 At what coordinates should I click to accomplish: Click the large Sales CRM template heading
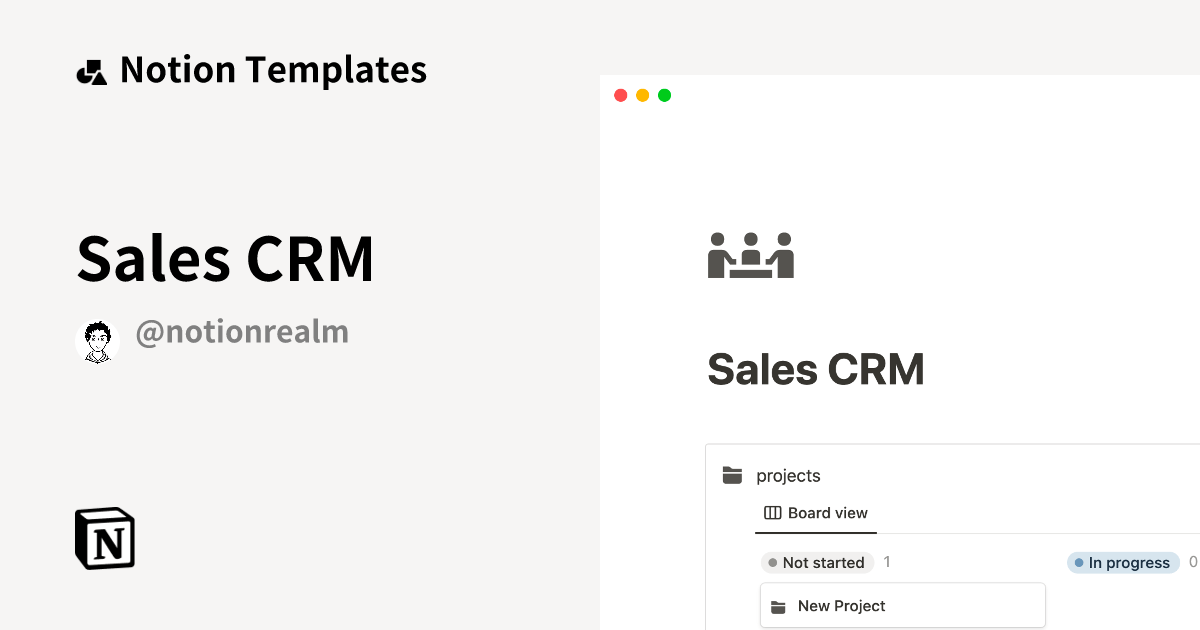[x=226, y=258]
